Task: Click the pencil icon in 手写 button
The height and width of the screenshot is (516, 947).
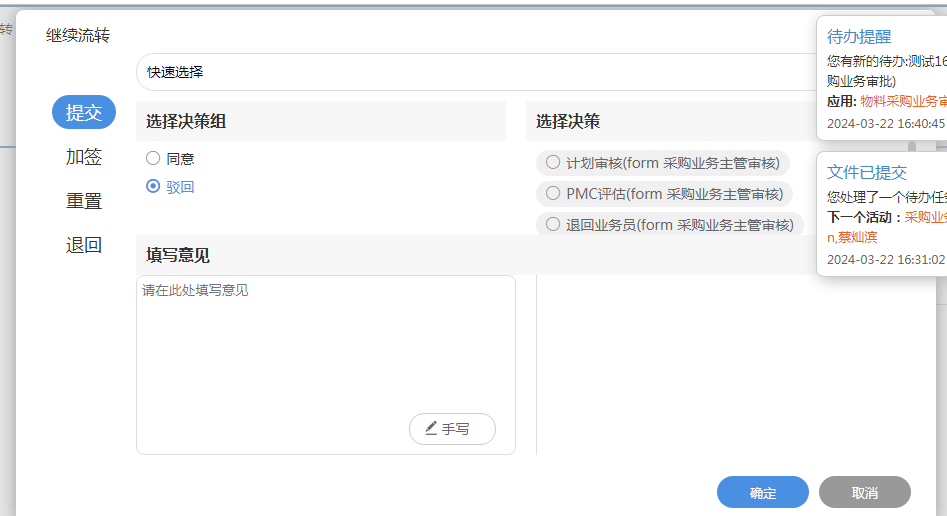Action: [431, 428]
